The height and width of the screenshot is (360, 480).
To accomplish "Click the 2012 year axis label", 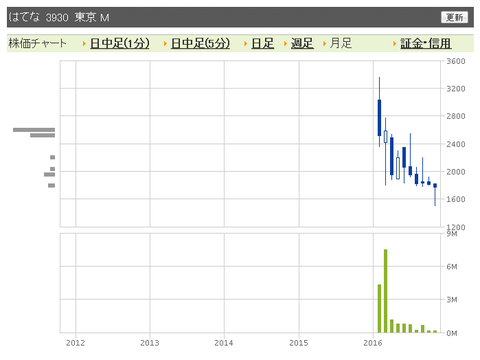I will click(x=75, y=343).
